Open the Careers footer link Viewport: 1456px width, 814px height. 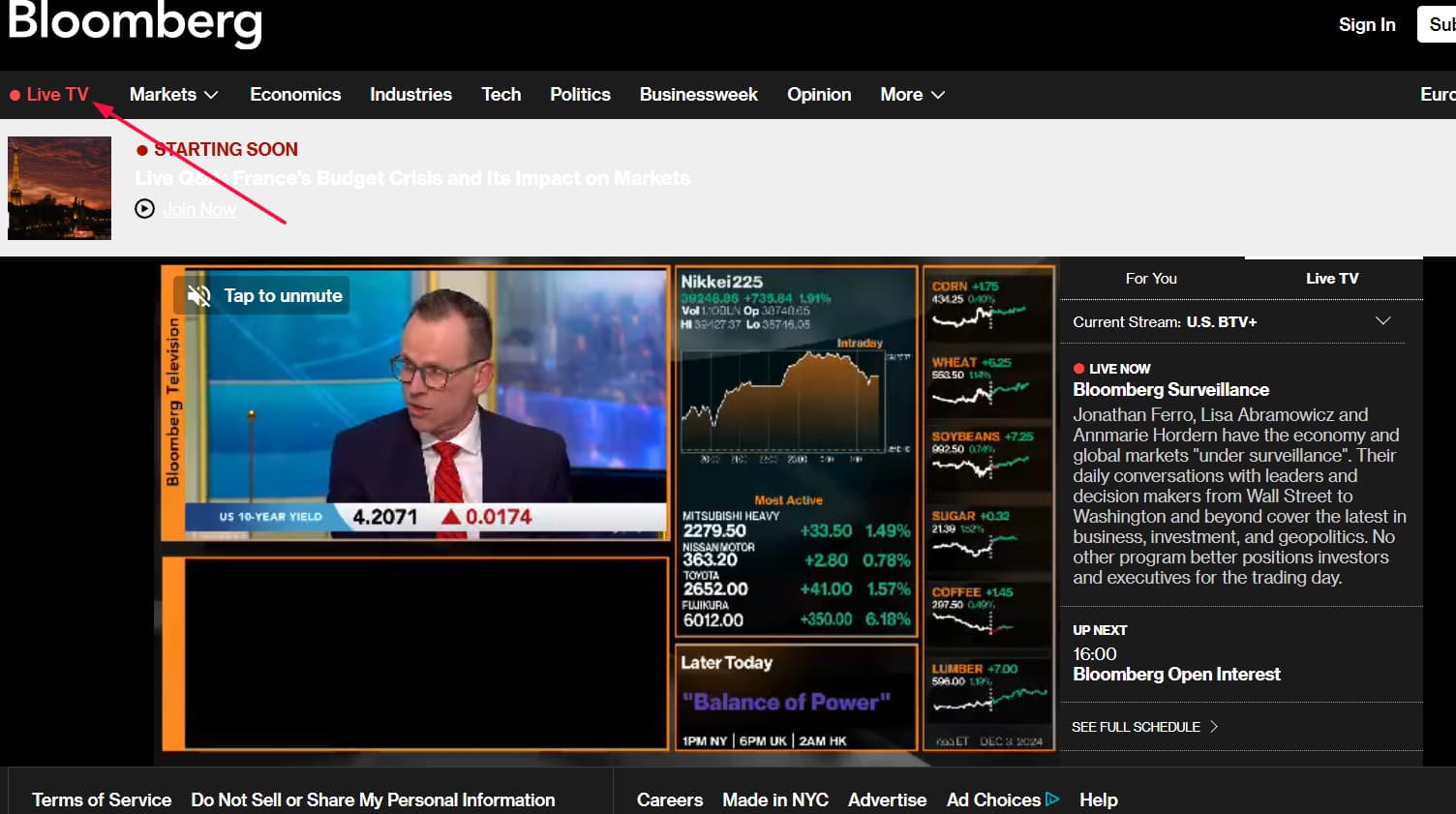tap(670, 799)
